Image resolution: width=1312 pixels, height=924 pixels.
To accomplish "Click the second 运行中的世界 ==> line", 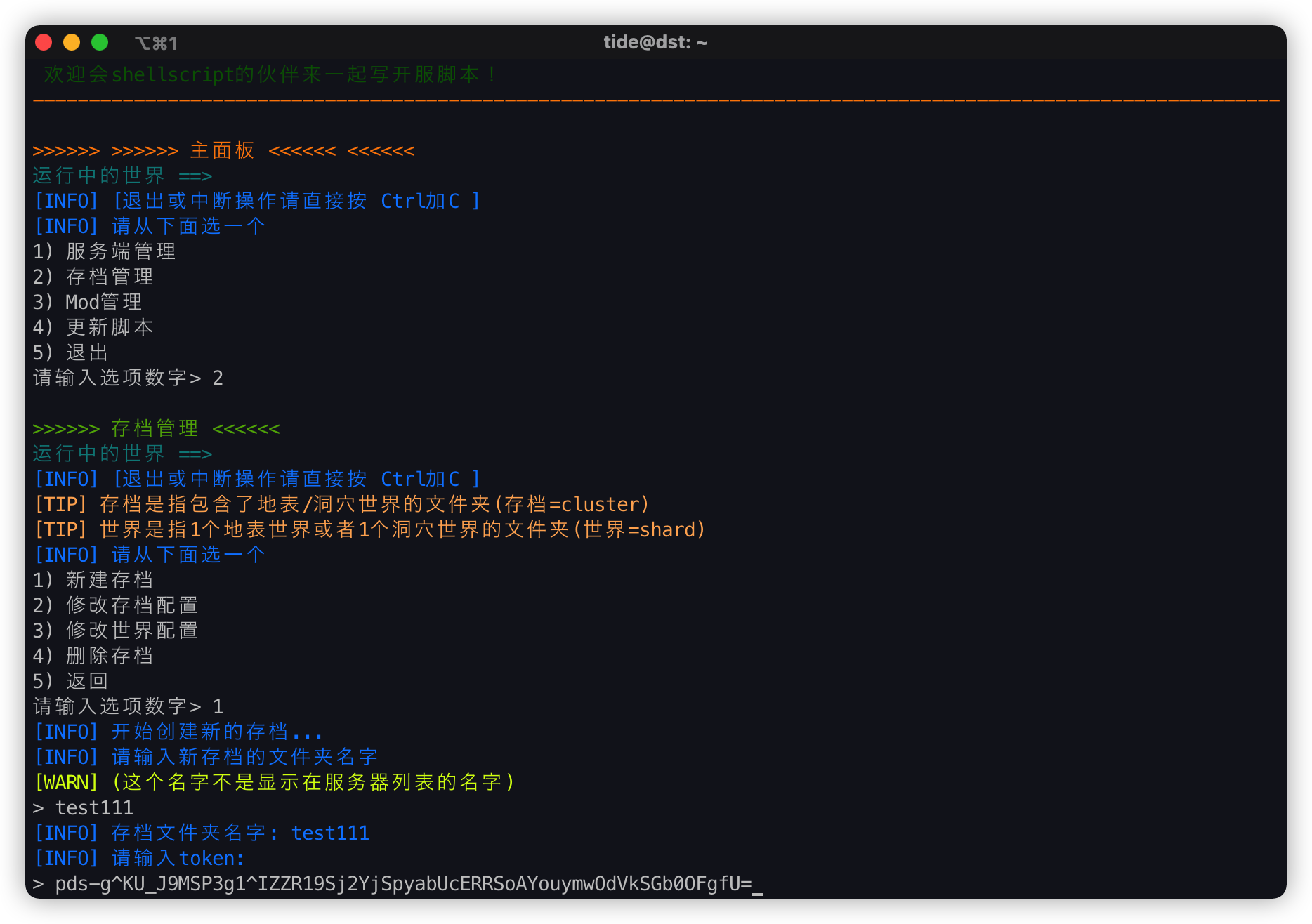I will pos(122,454).
